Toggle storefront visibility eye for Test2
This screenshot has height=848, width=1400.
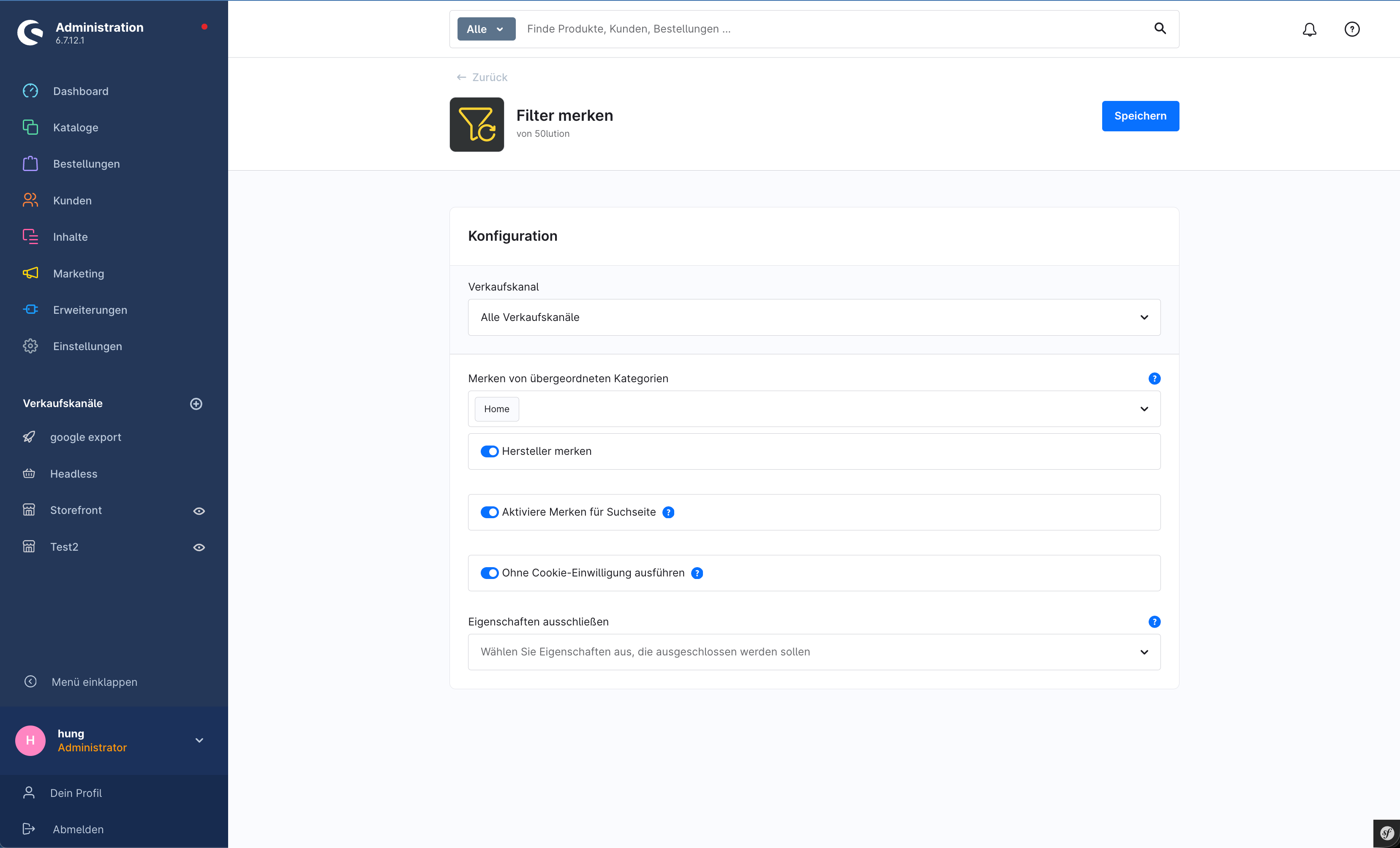tap(199, 548)
